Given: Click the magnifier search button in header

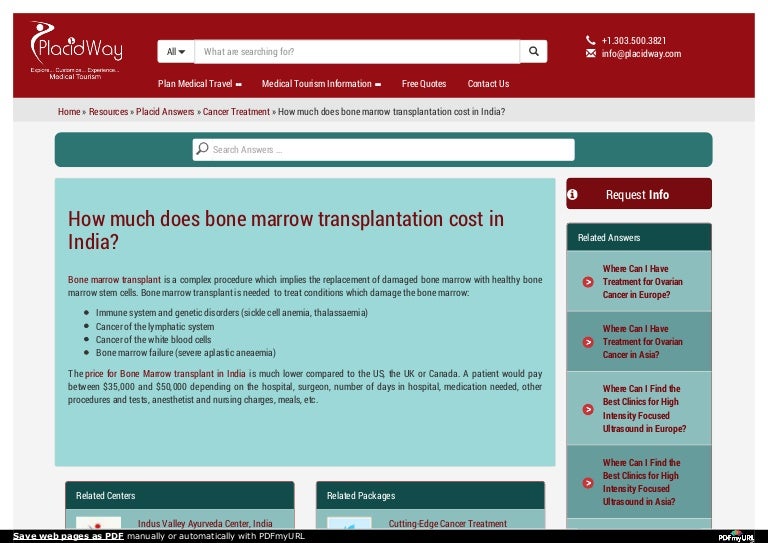Looking at the screenshot, I should point(534,52).
